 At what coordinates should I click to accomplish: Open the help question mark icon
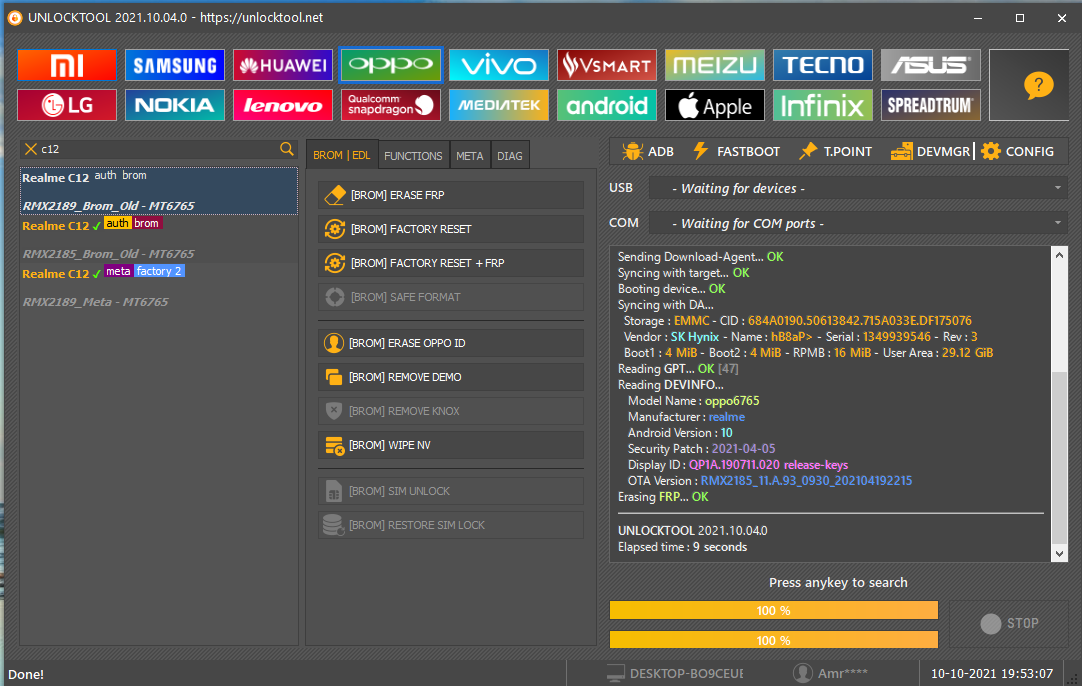(x=1039, y=85)
